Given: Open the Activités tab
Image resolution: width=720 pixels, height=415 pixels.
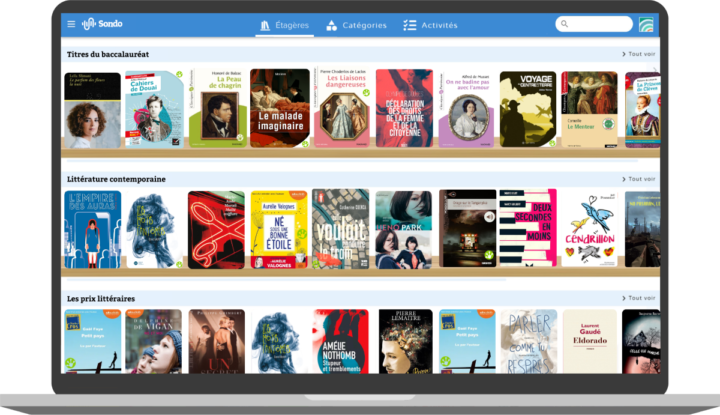Looking at the screenshot, I should (x=430, y=25).
